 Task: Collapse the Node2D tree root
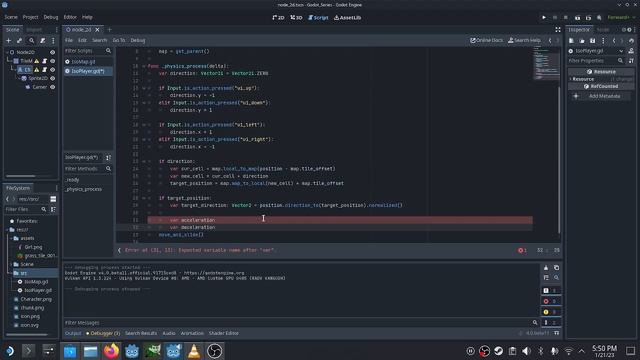click(7, 52)
